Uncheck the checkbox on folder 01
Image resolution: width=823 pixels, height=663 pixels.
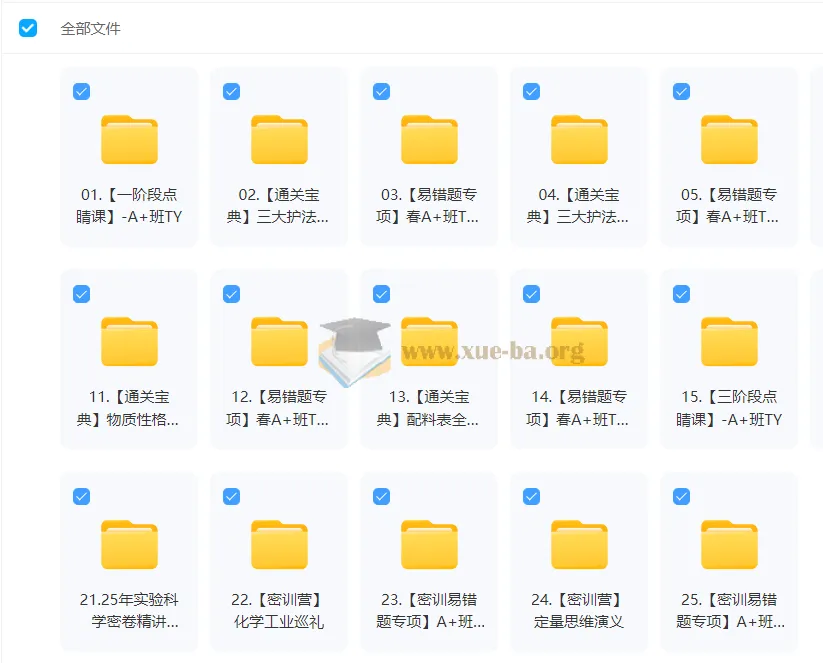pos(82,92)
